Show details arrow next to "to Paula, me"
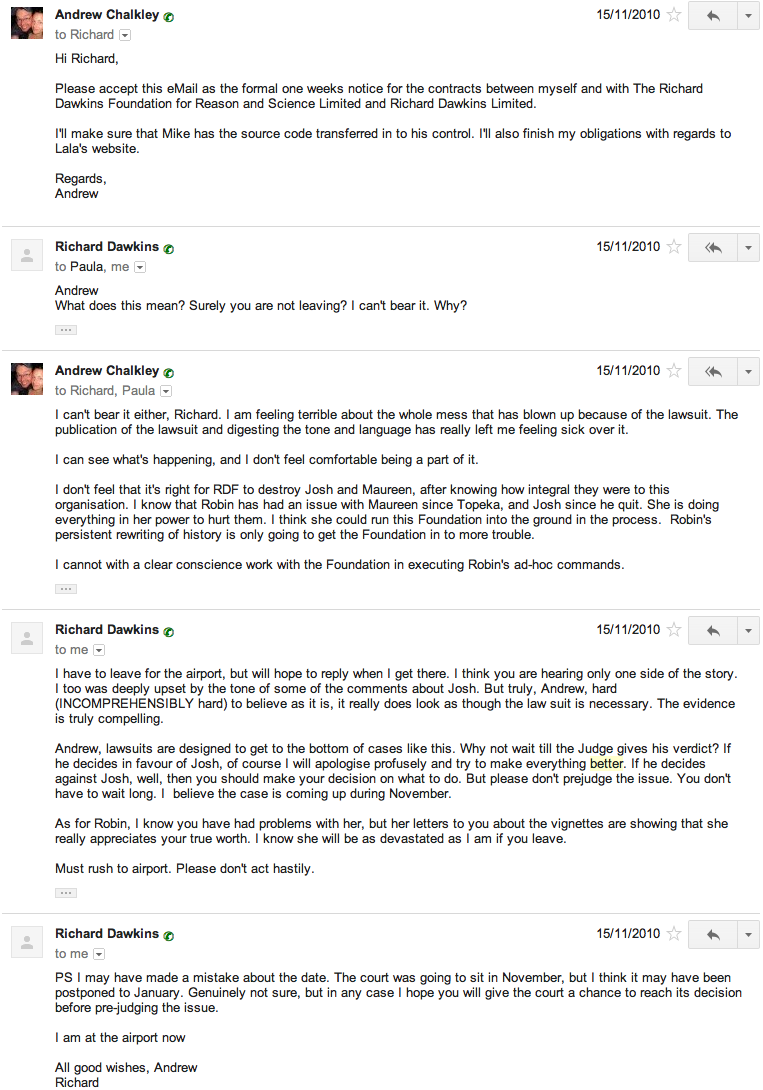763x1090 pixels. pyautogui.click(x=140, y=267)
